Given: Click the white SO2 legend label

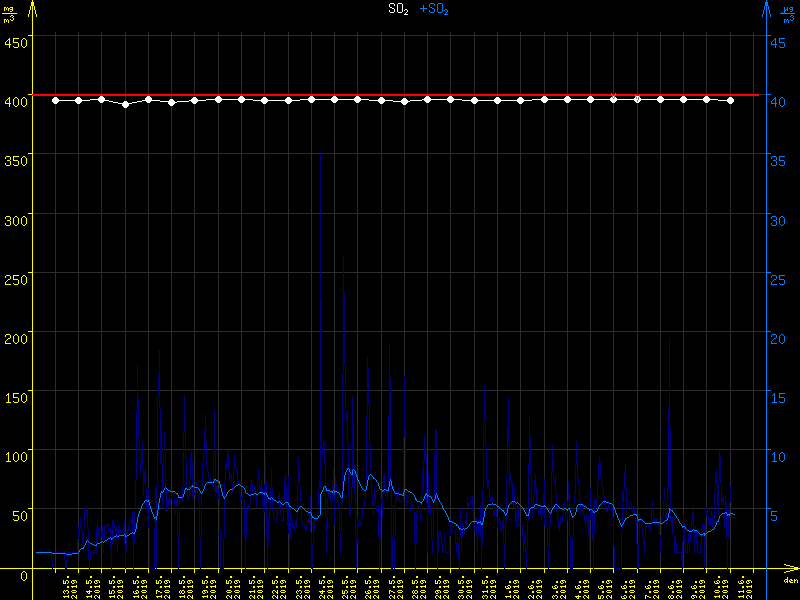Looking at the screenshot, I should pyautogui.click(x=398, y=9).
